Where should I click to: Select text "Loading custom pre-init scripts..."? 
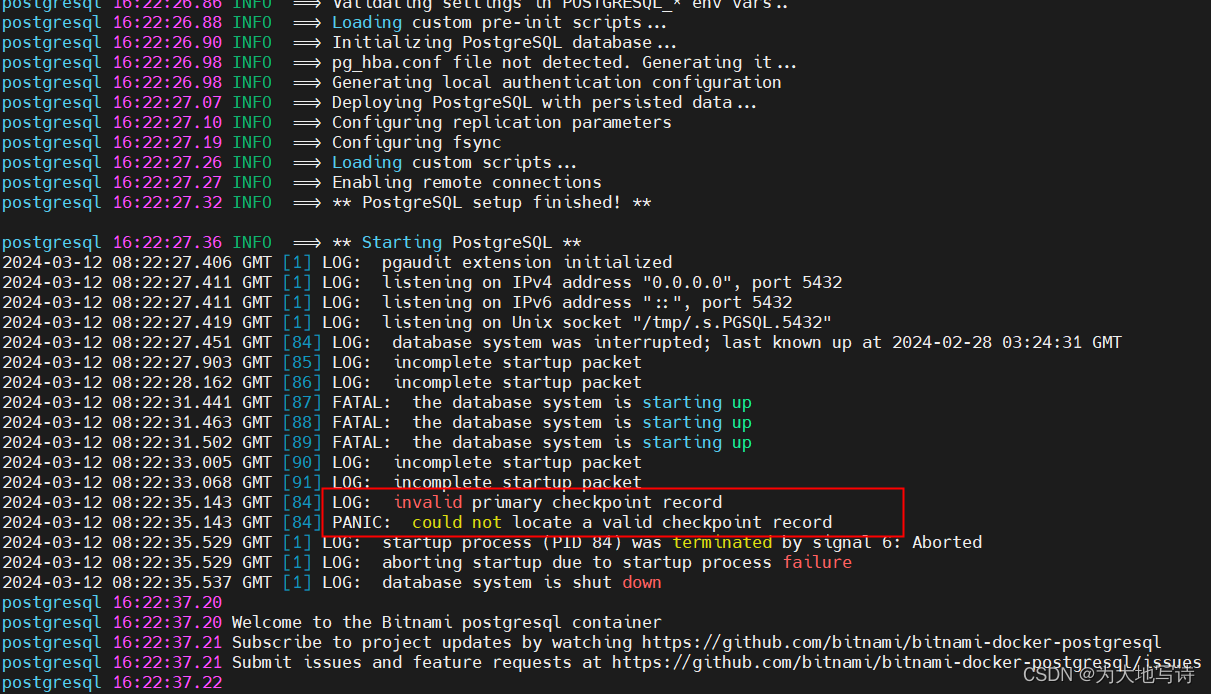coord(499,22)
